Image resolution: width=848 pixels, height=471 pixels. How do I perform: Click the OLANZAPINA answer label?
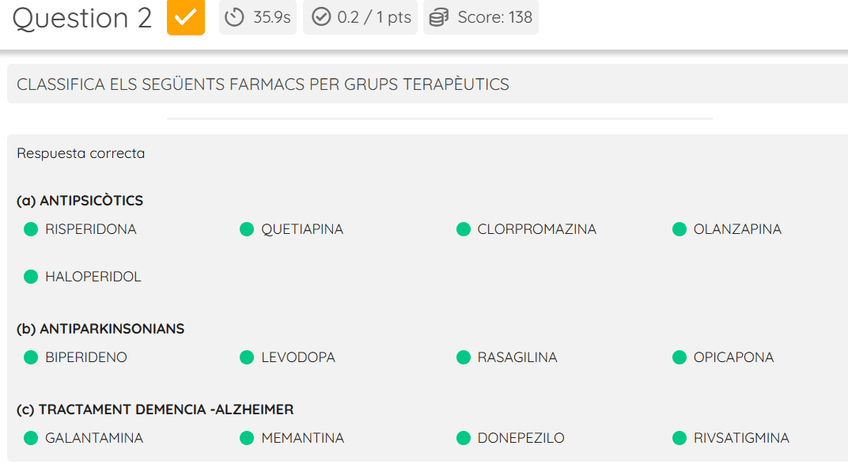(737, 230)
